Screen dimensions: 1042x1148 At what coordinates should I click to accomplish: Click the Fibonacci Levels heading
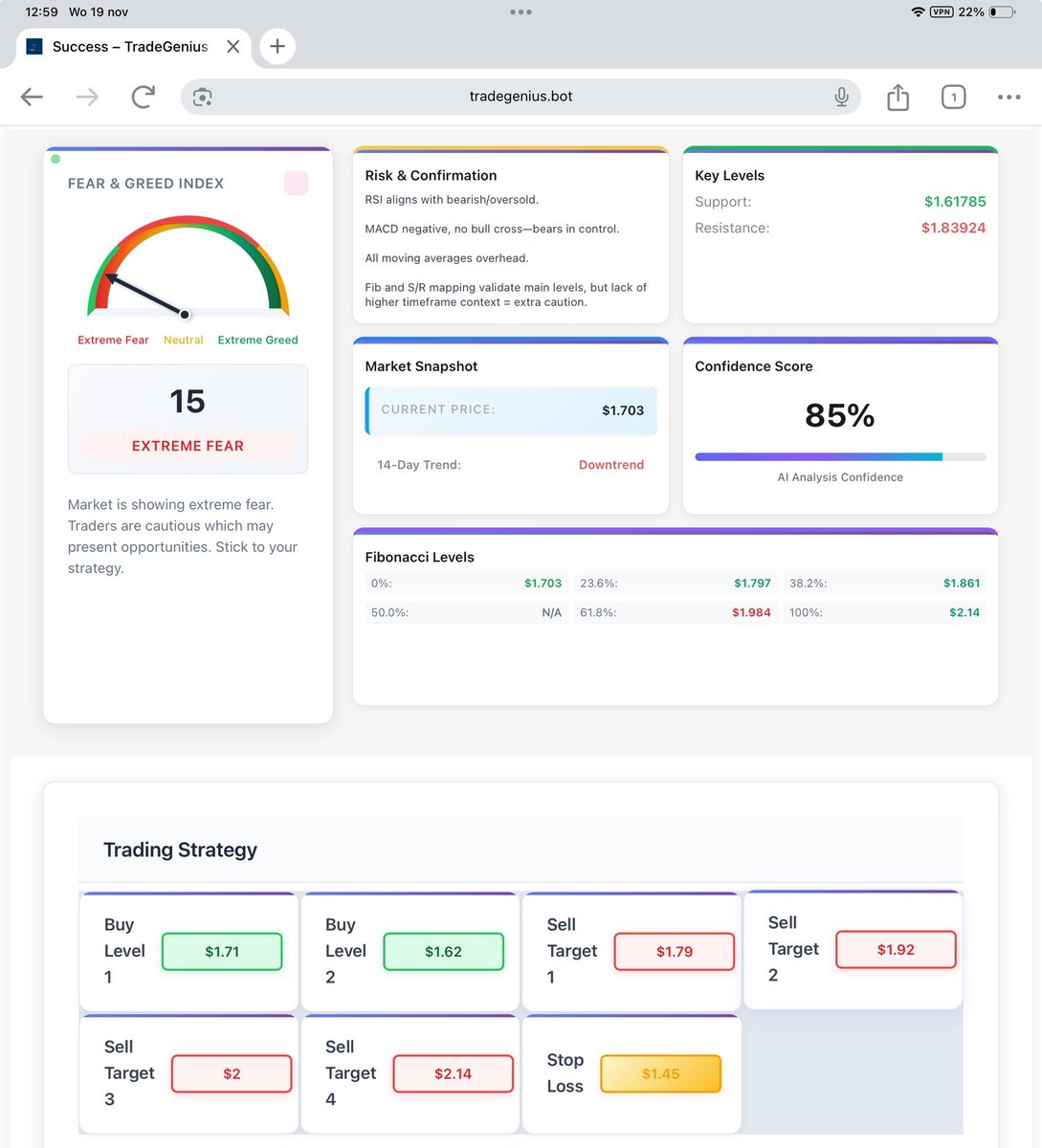click(x=419, y=557)
